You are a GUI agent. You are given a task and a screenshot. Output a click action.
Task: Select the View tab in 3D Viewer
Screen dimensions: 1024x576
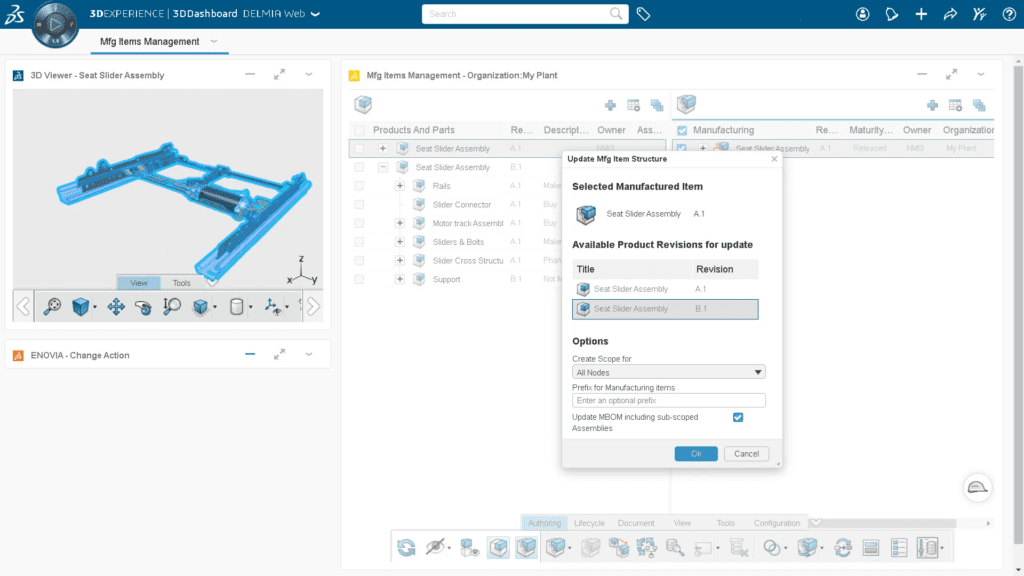coord(138,283)
